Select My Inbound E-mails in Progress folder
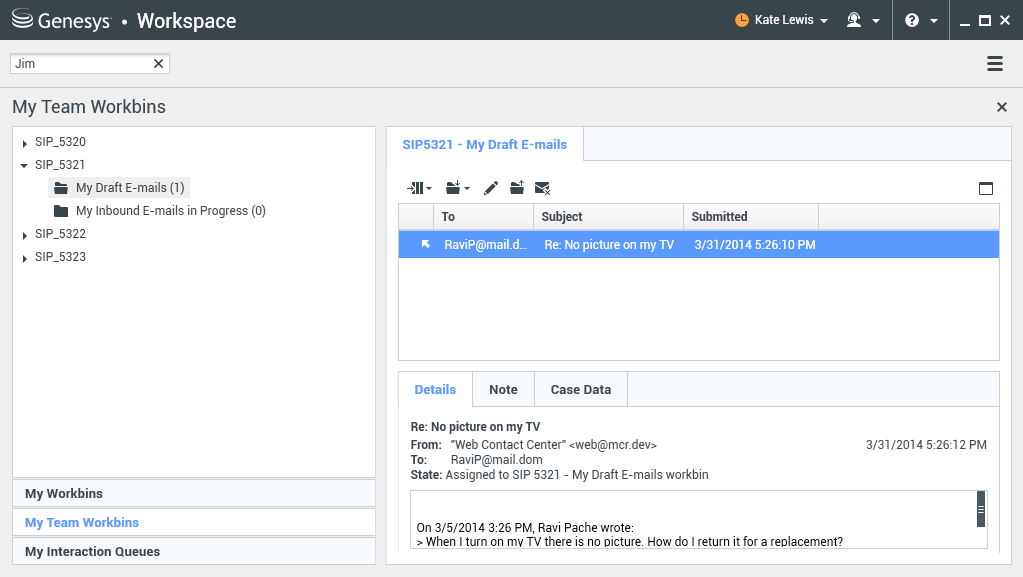Screen dimensions: 1023x577 coord(170,211)
